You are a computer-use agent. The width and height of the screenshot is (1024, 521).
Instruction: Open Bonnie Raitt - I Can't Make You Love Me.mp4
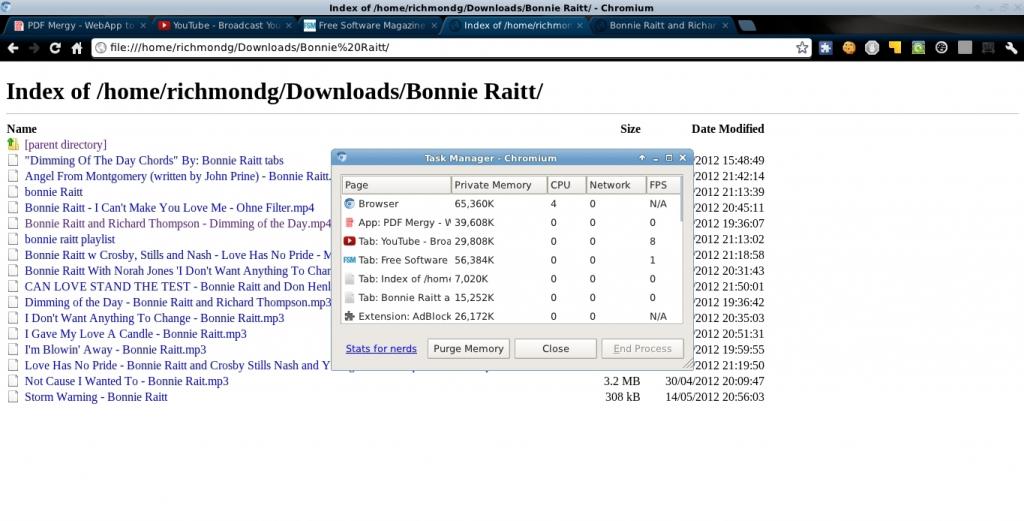coord(169,208)
